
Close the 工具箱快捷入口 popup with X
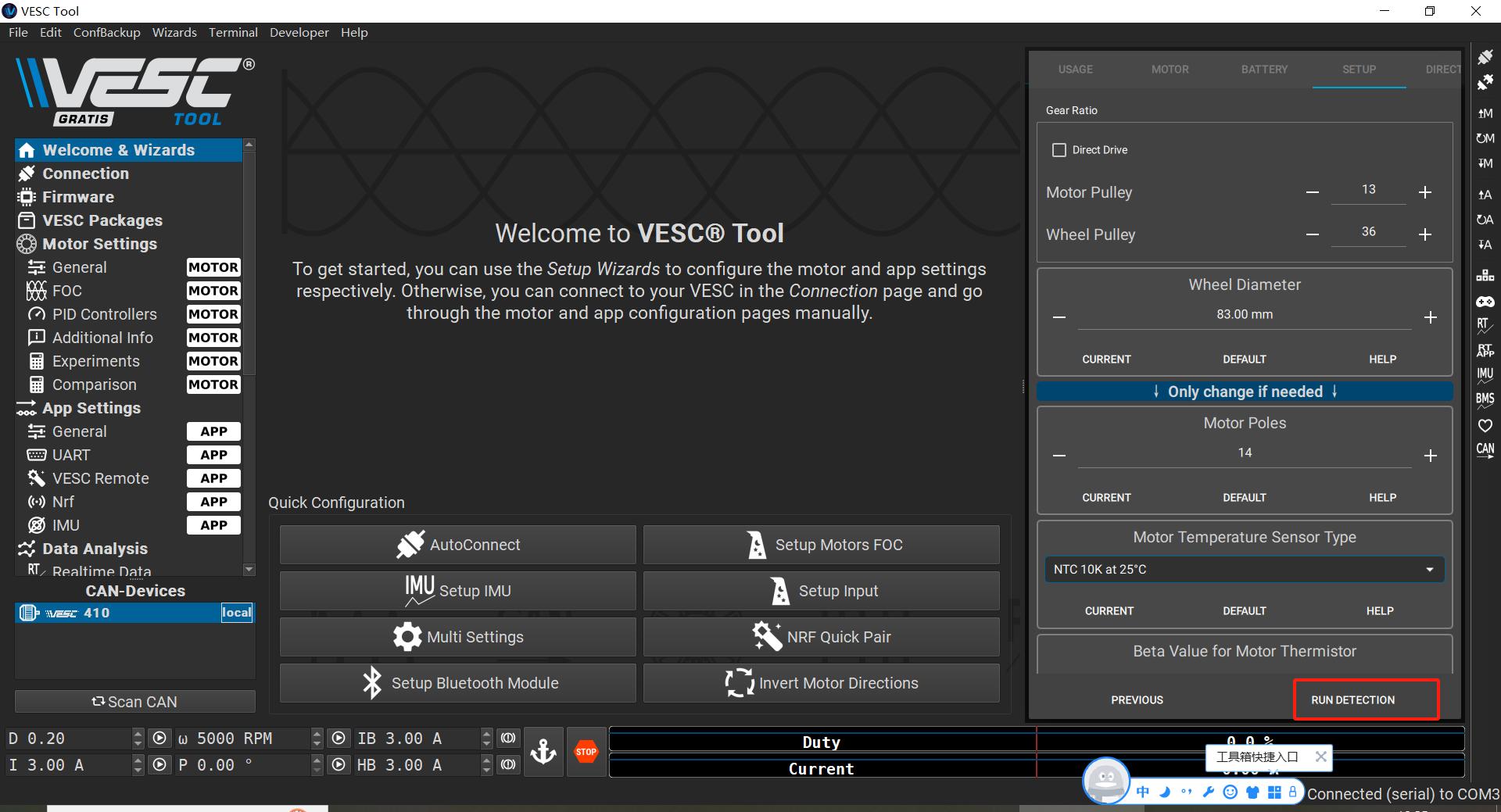[x=1320, y=757]
